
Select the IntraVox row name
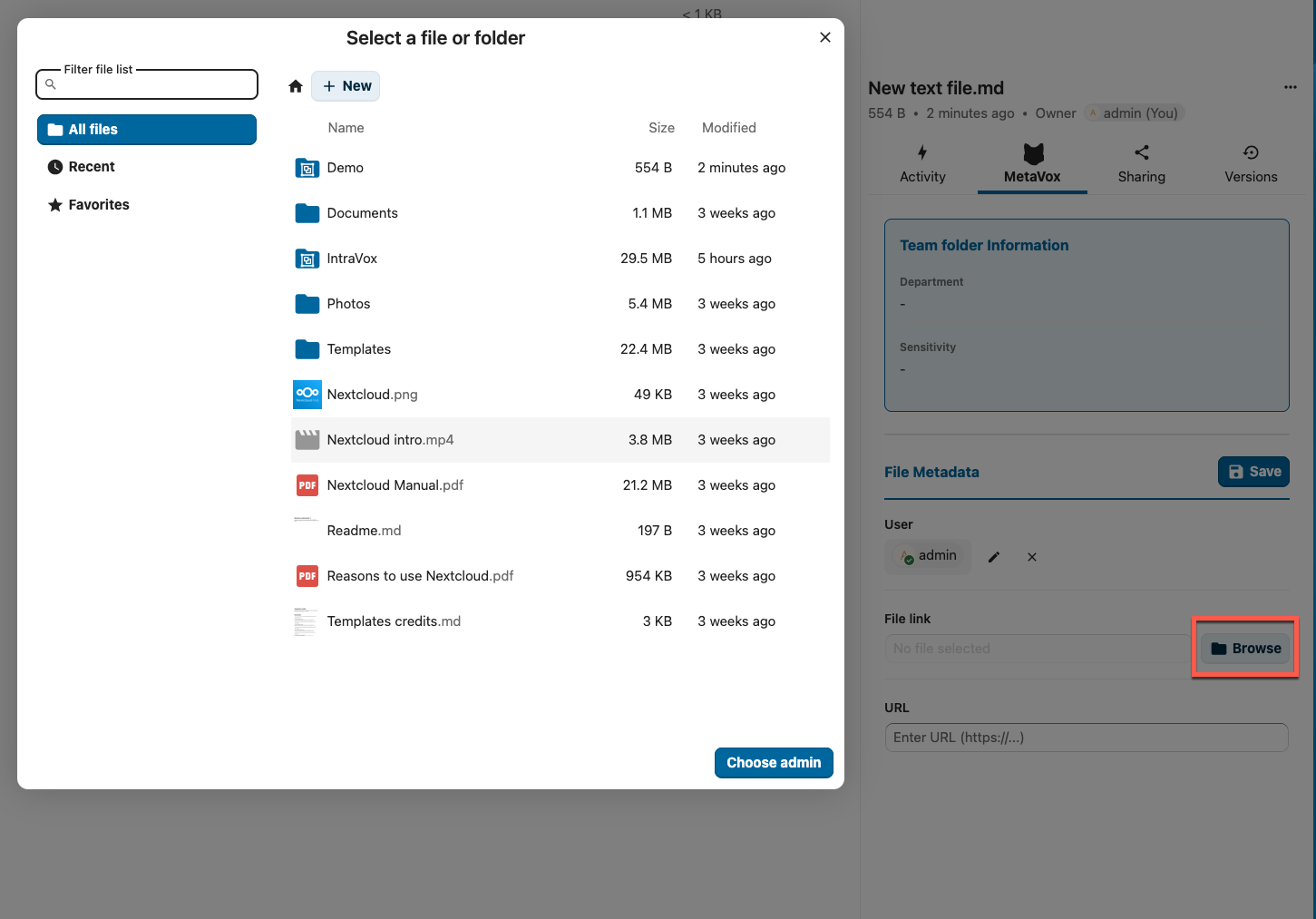pos(352,259)
